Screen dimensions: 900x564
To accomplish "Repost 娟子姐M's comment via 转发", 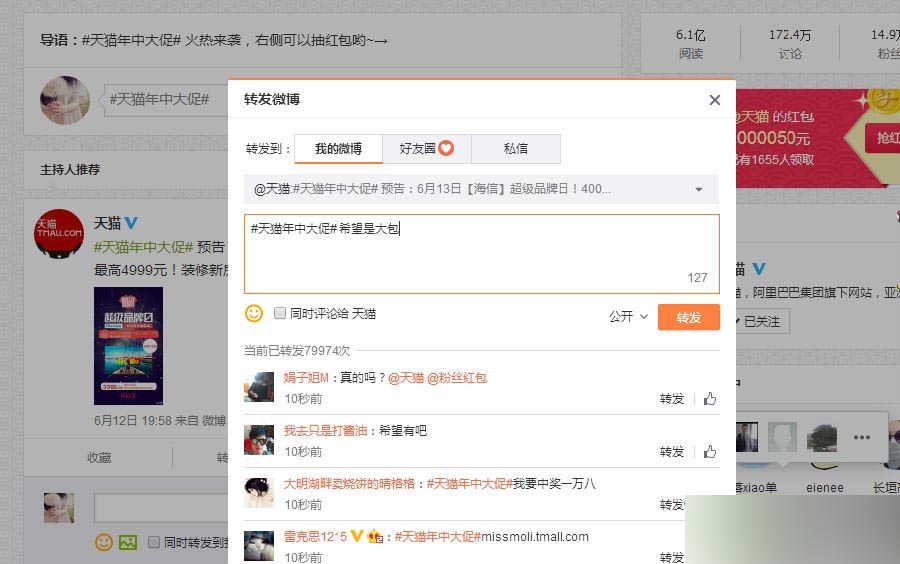I will (672, 399).
